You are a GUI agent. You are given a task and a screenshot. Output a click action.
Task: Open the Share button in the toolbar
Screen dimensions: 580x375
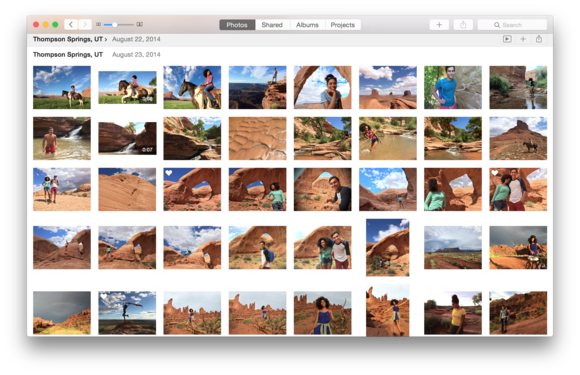pos(463,25)
